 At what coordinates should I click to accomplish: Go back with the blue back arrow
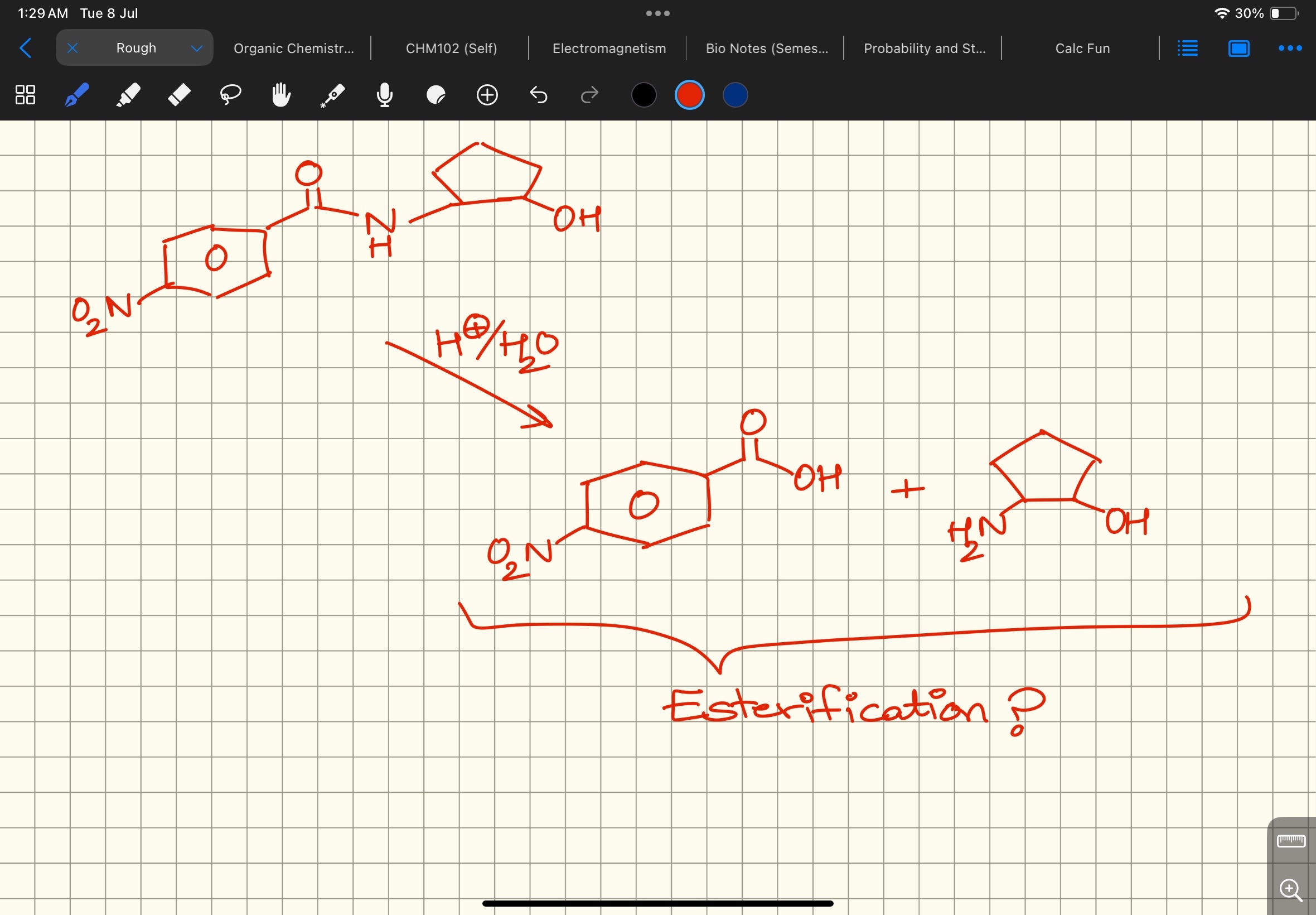[x=25, y=48]
